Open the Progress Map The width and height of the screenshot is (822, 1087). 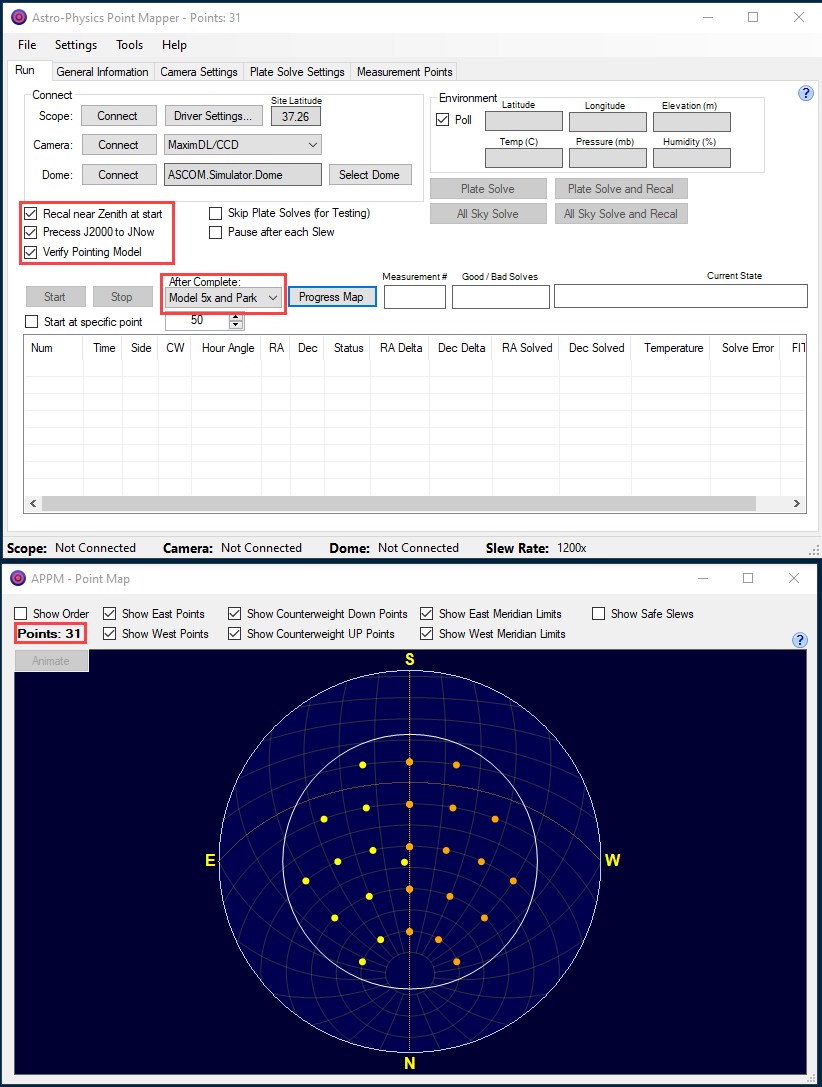332,297
